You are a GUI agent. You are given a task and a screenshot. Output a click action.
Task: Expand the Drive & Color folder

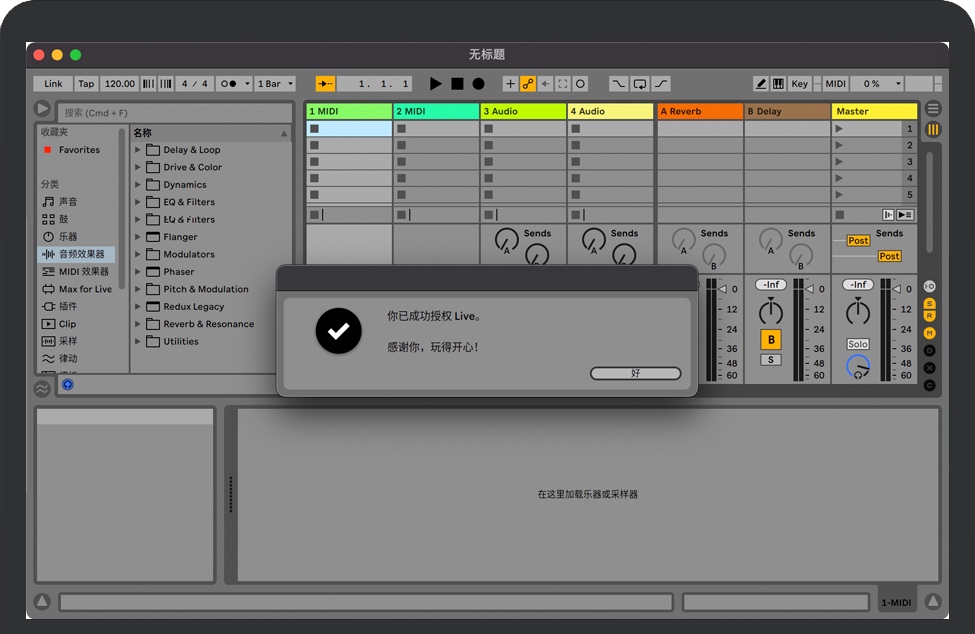pyautogui.click(x=137, y=167)
